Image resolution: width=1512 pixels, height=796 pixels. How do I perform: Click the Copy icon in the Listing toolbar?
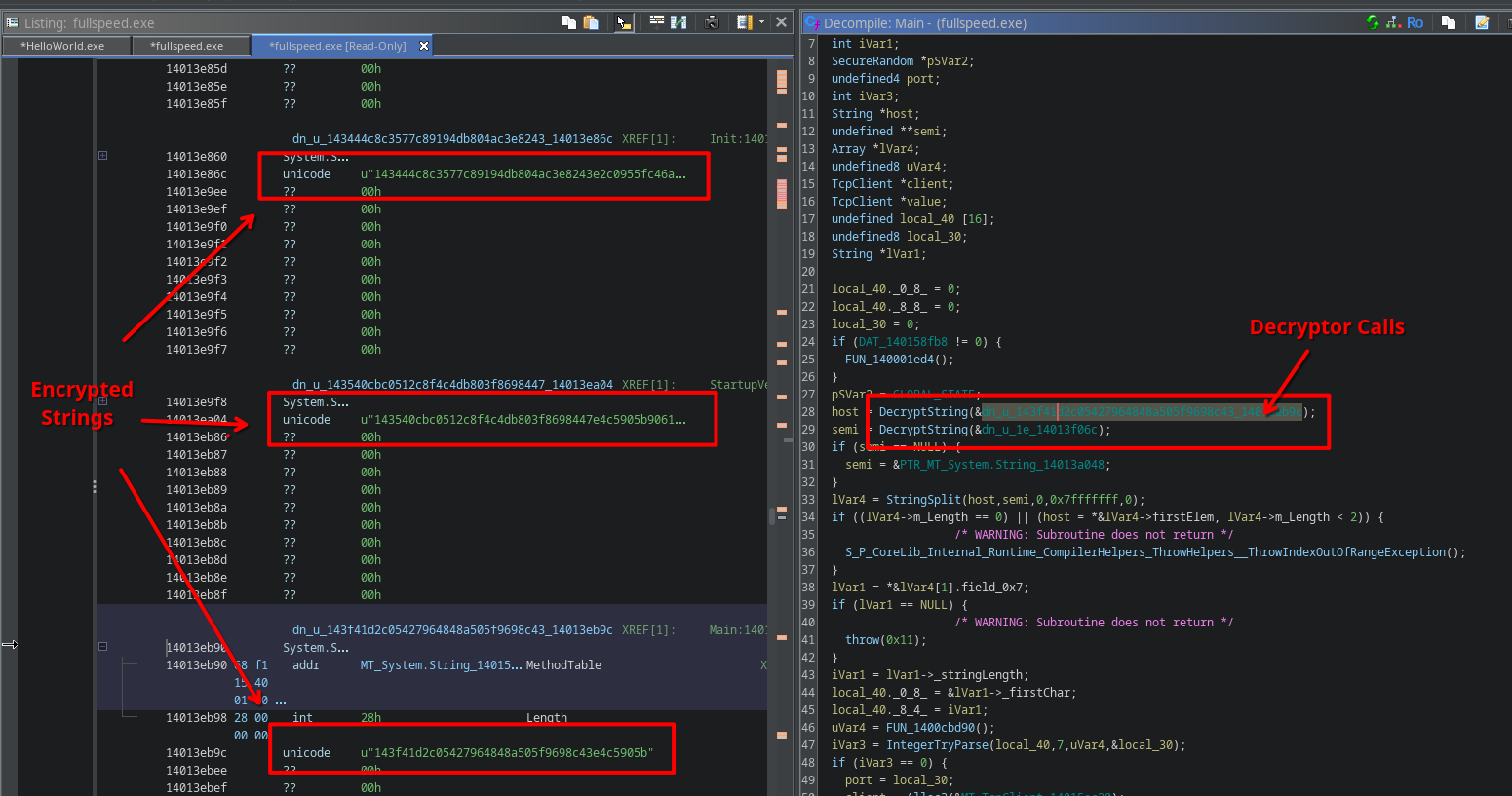(x=569, y=22)
